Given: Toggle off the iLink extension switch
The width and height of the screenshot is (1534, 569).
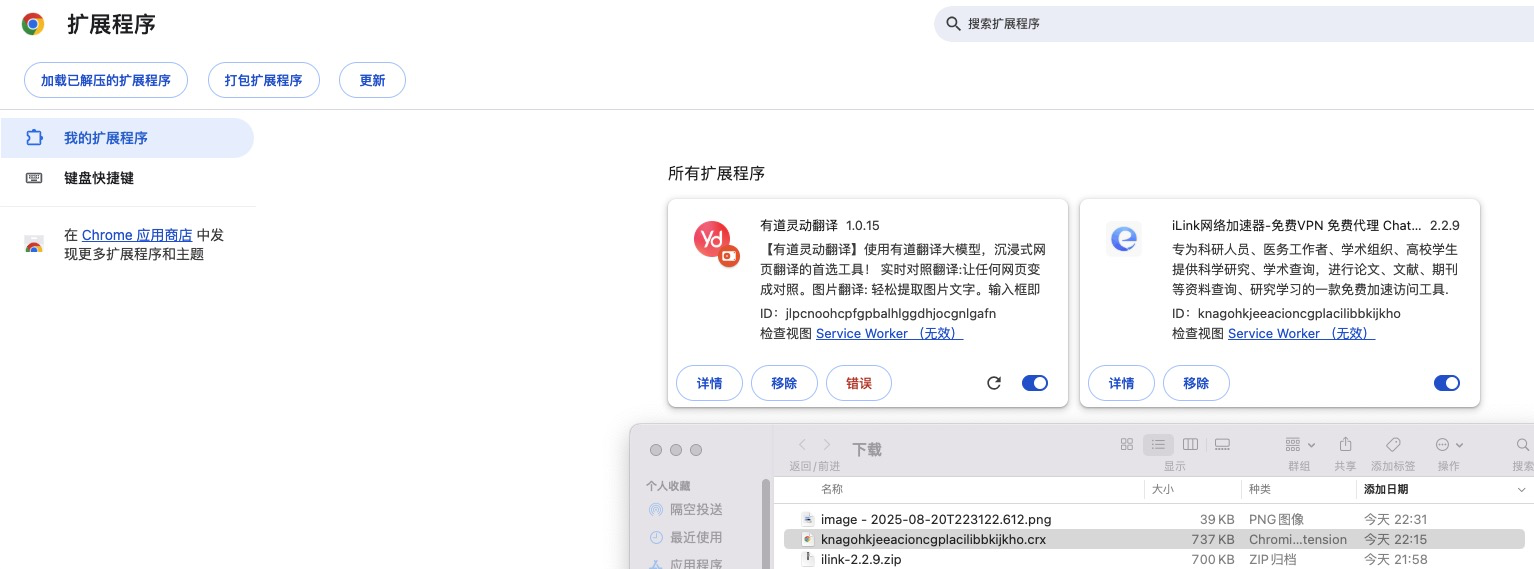Looking at the screenshot, I should [1447, 383].
